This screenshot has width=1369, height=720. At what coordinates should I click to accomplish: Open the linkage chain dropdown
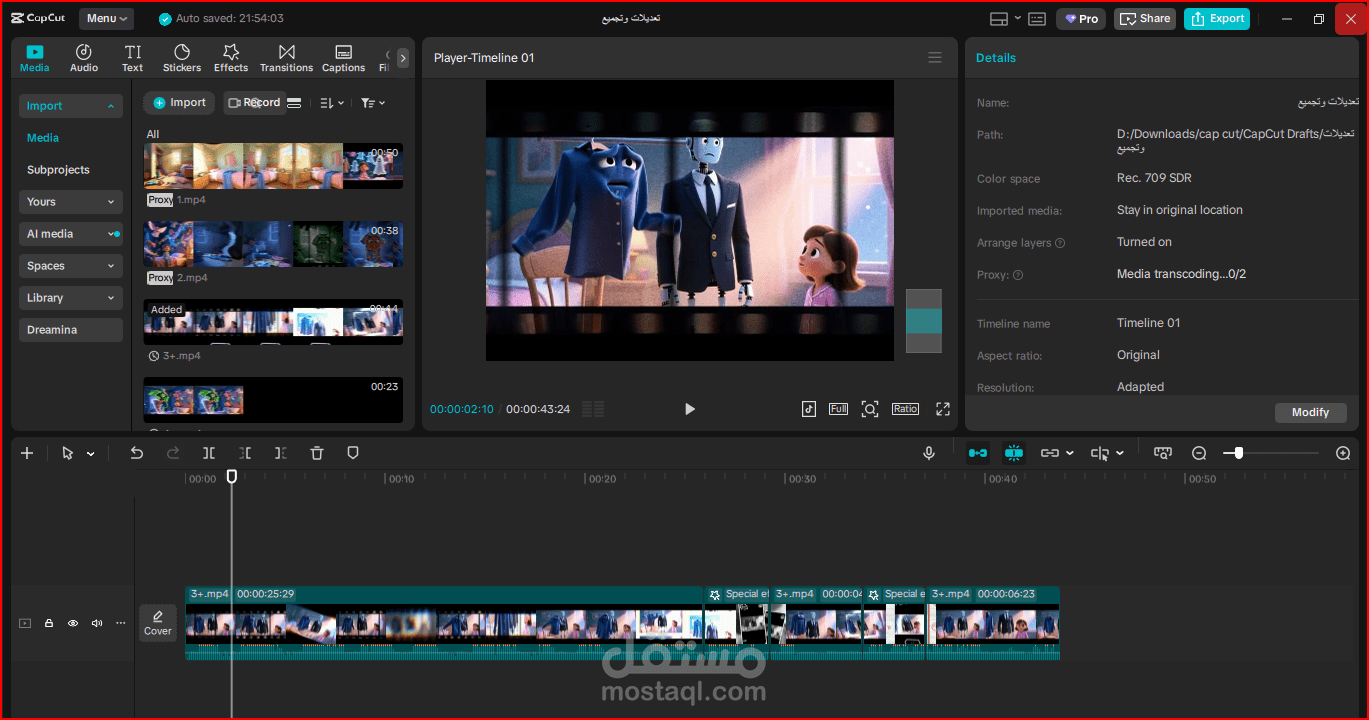[x=1057, y=453]
